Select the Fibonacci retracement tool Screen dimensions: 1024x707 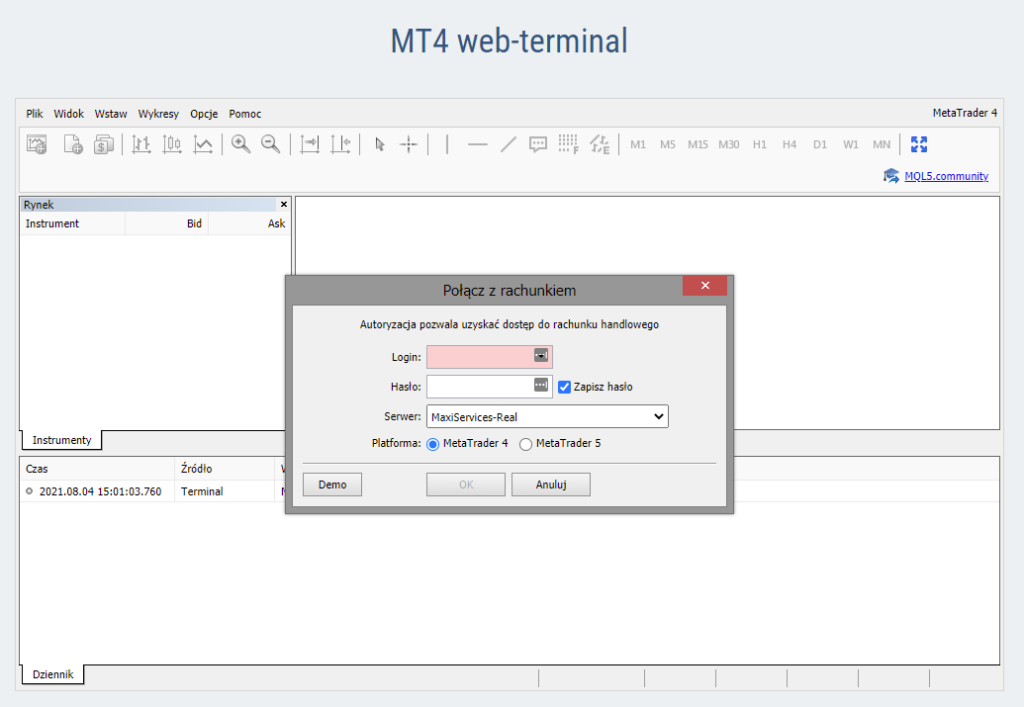(x=569, y=144)
